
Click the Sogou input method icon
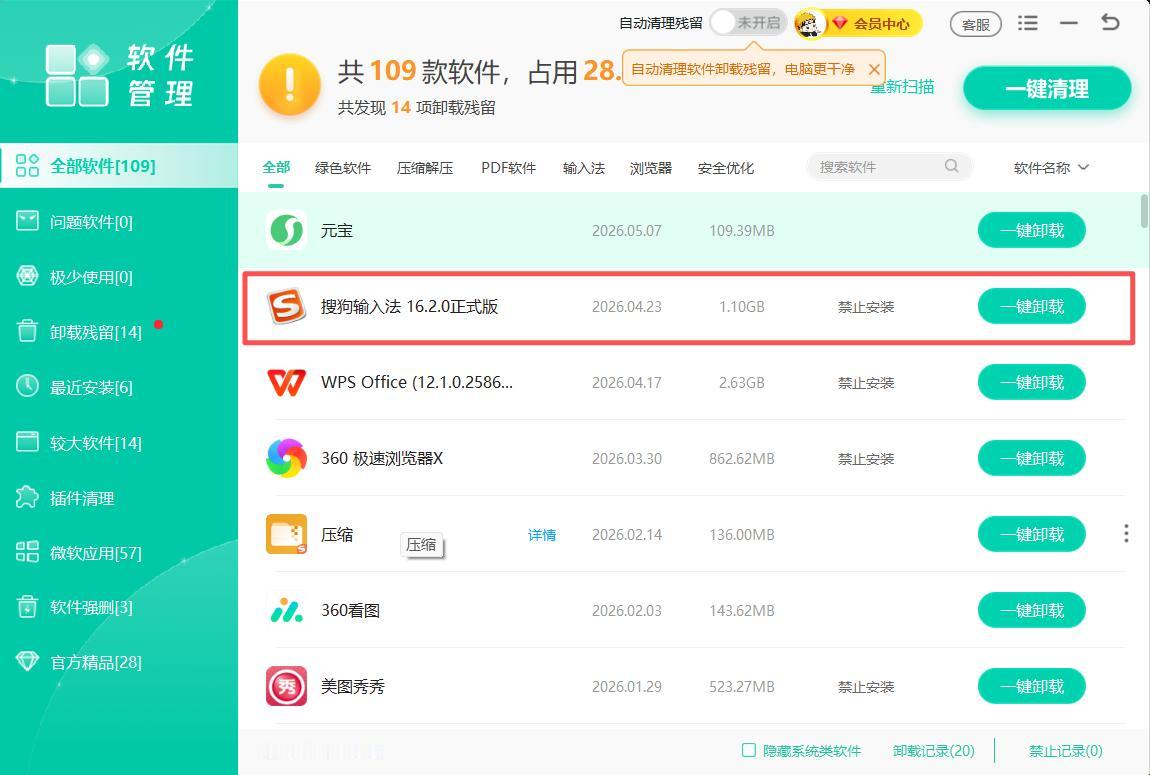pyautogui.click(x=286, y=306)
